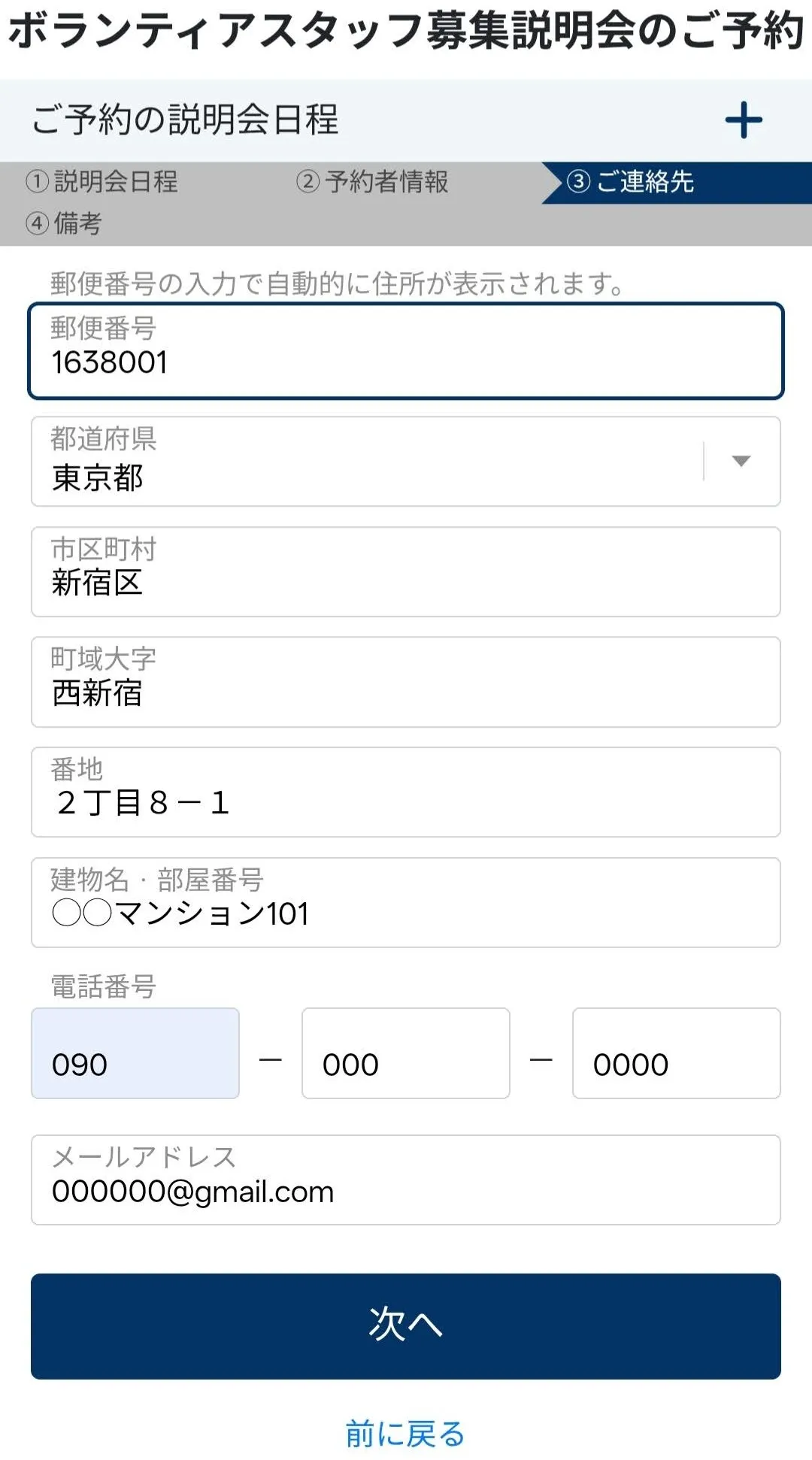Click the 町域大字 field showing 西新宿
Image resolution: width=812 pixels, height=1460 pixels.
click(x=406, y=682)
